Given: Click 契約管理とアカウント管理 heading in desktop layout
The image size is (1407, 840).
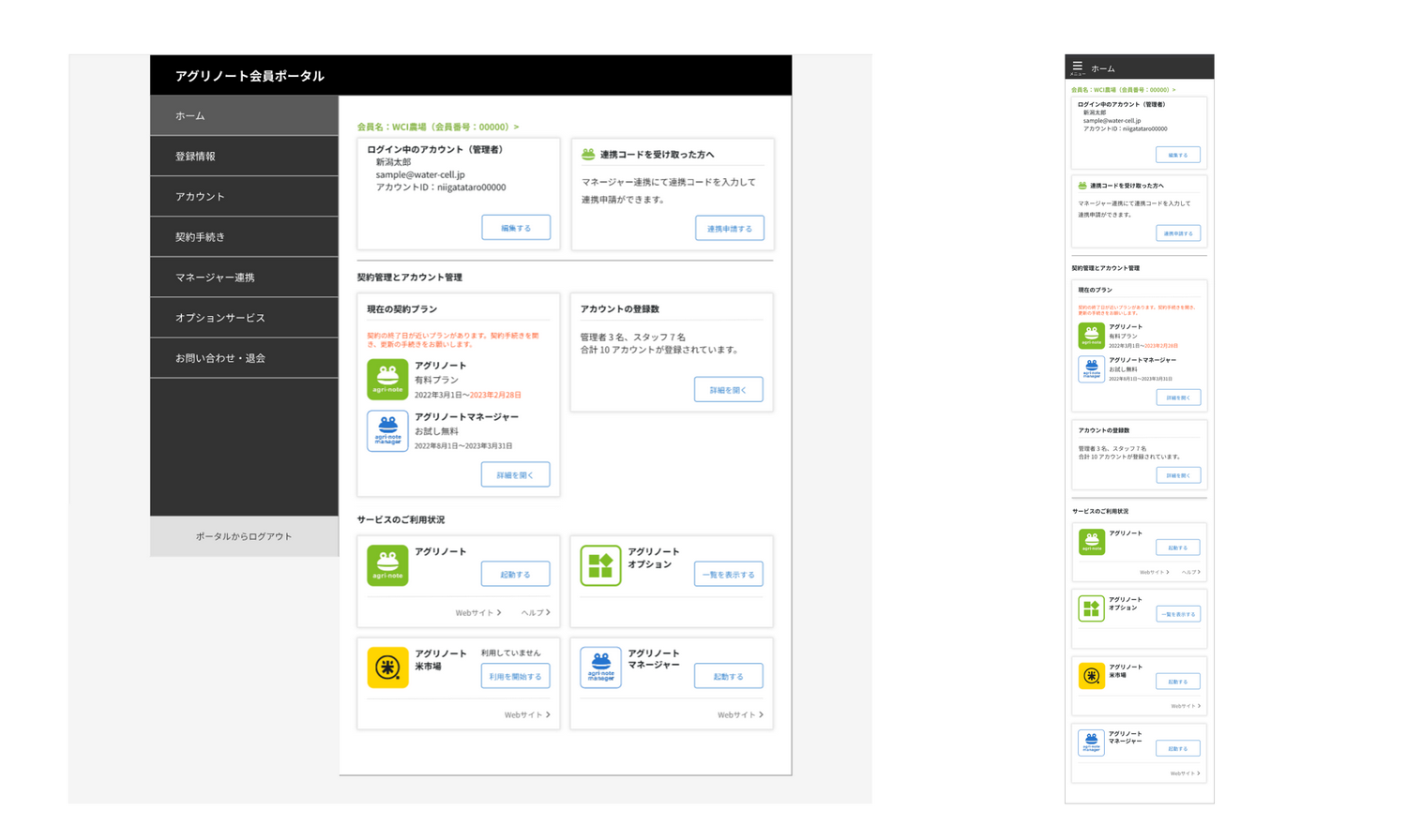Looking at the screenshot, I should point(409,277).
